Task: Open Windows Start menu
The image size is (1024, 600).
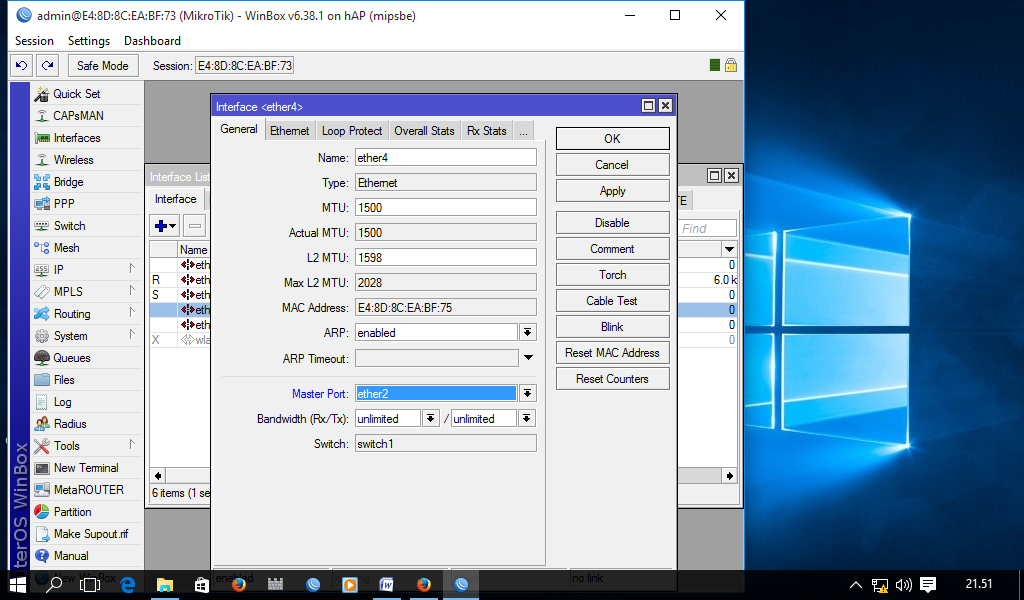Action: (18, 584)
